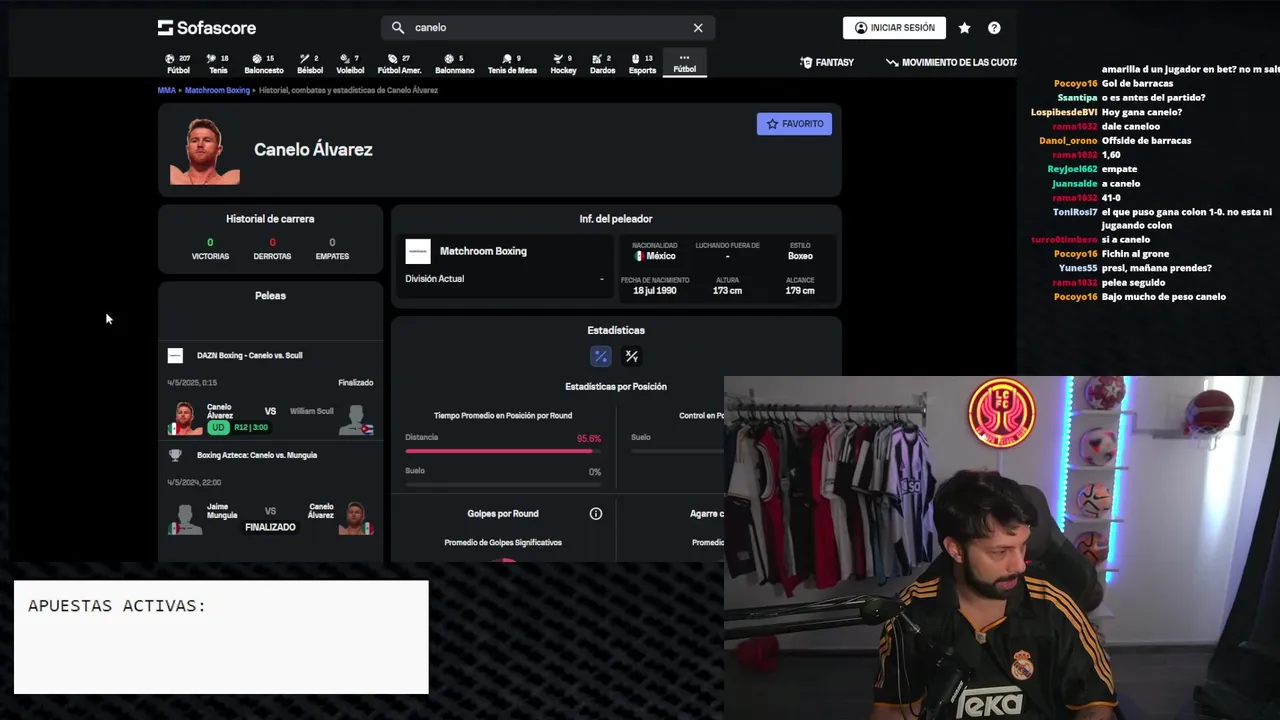This screenshot has width=1280, height=720.
Task: Open DAZN Boxing Canelo vs. Scull event
Action: (x=270, y=355)
